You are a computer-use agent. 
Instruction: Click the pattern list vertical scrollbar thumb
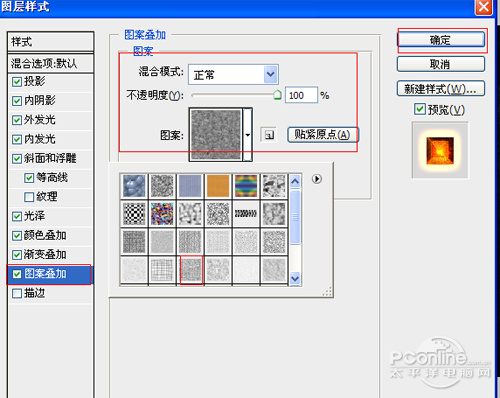point(295,217)
